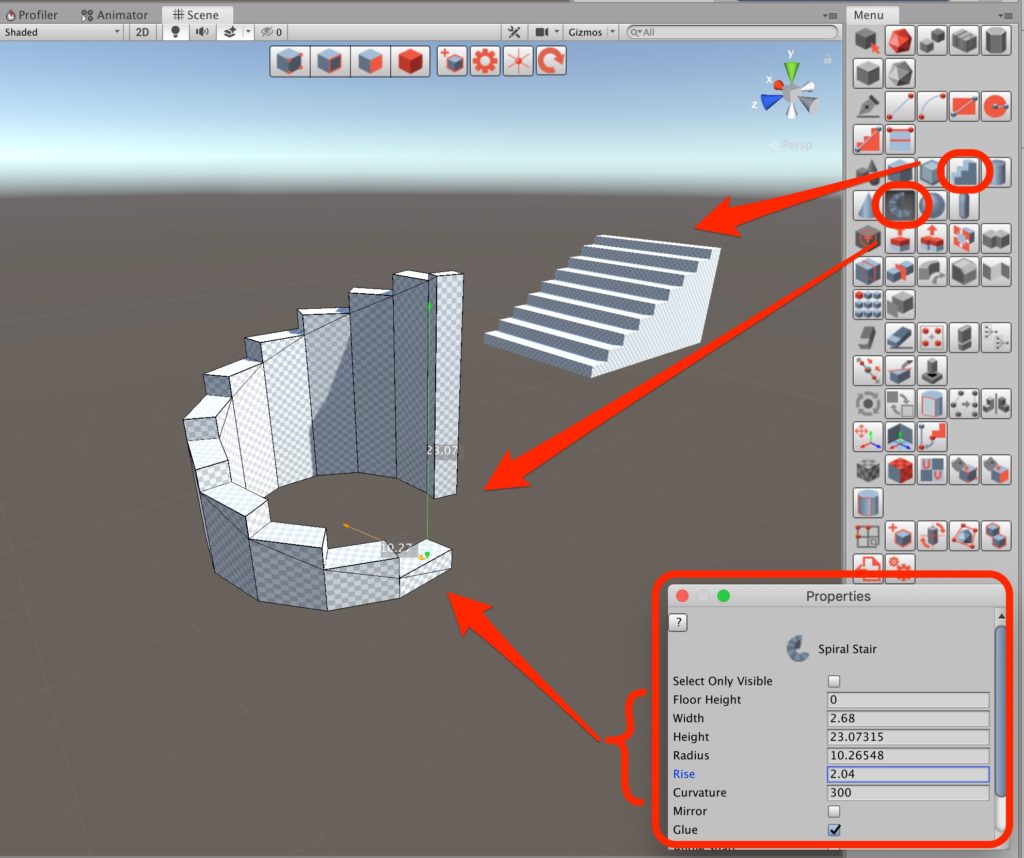This screenshot has height=858, width=1024.
Task: Click the red icosphere icon in Menu
Action: tap(900, 41)
